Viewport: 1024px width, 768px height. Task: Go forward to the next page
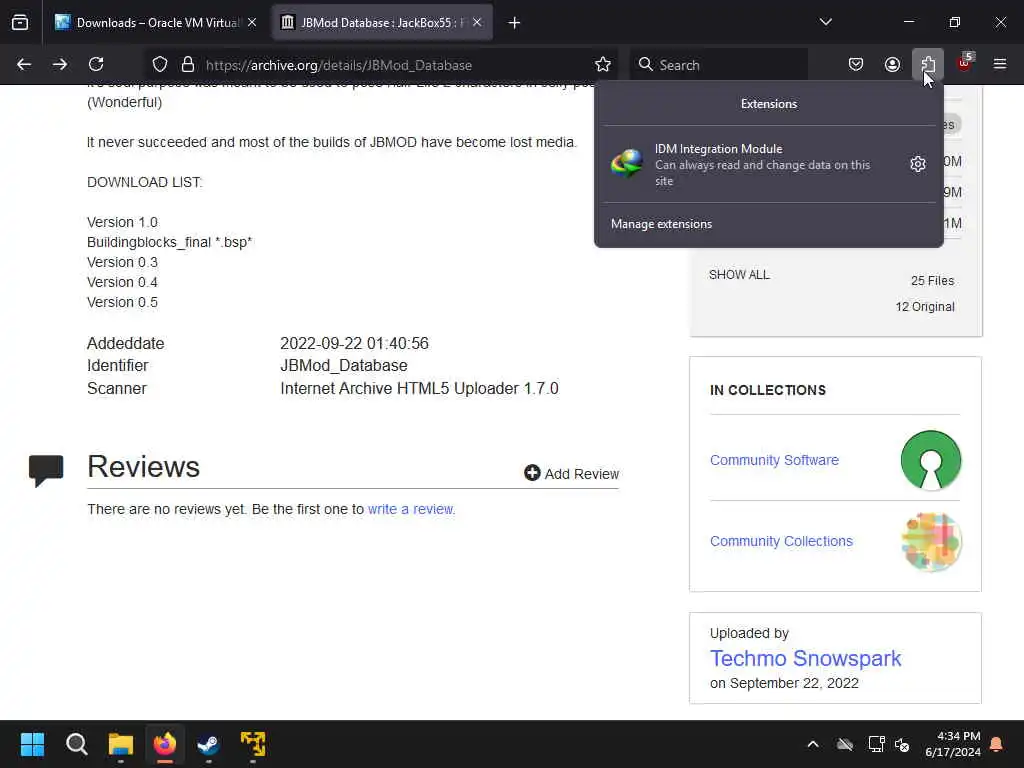tap(60, 64)
